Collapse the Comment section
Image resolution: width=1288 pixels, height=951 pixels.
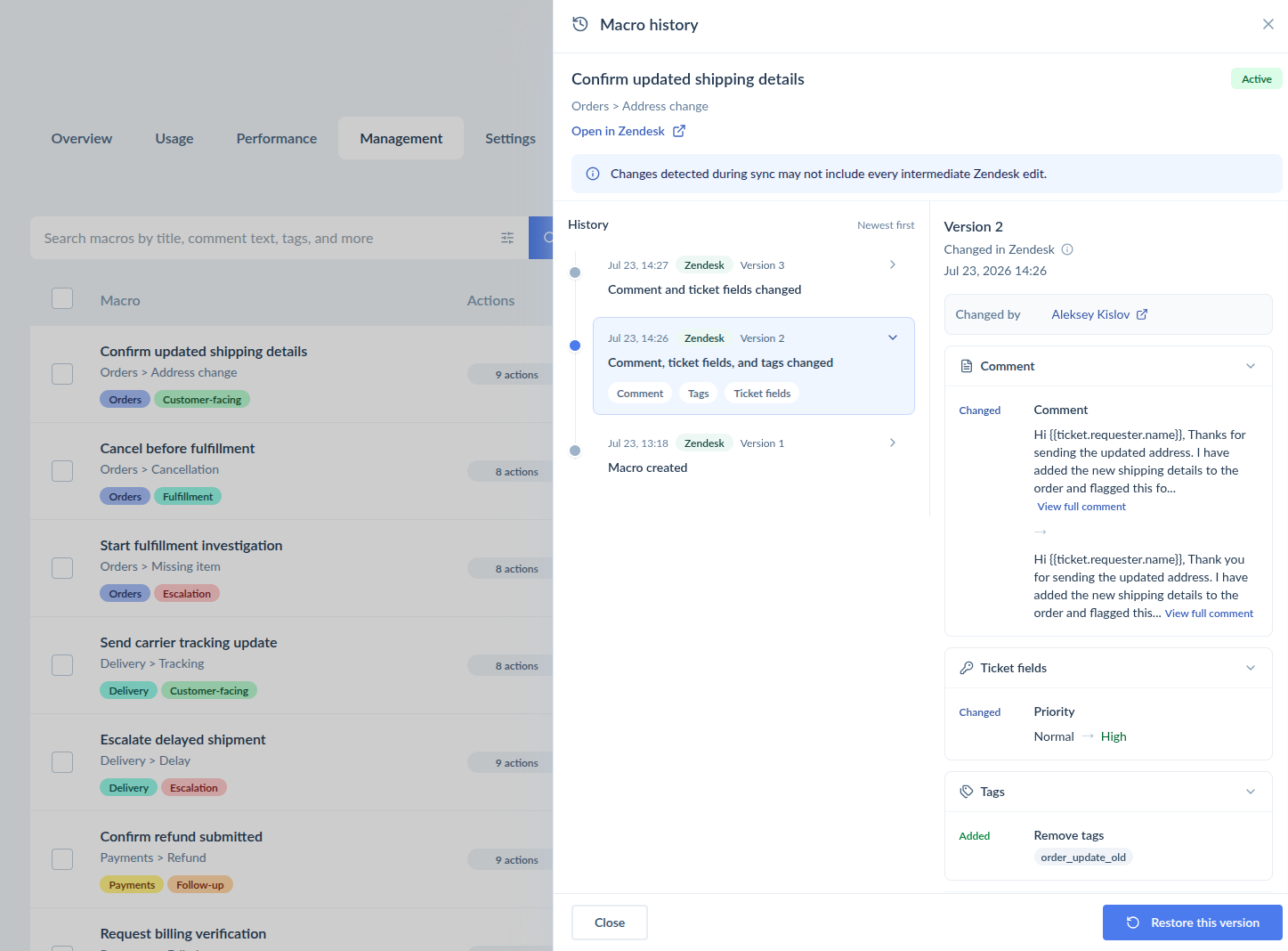(1251, 366)
